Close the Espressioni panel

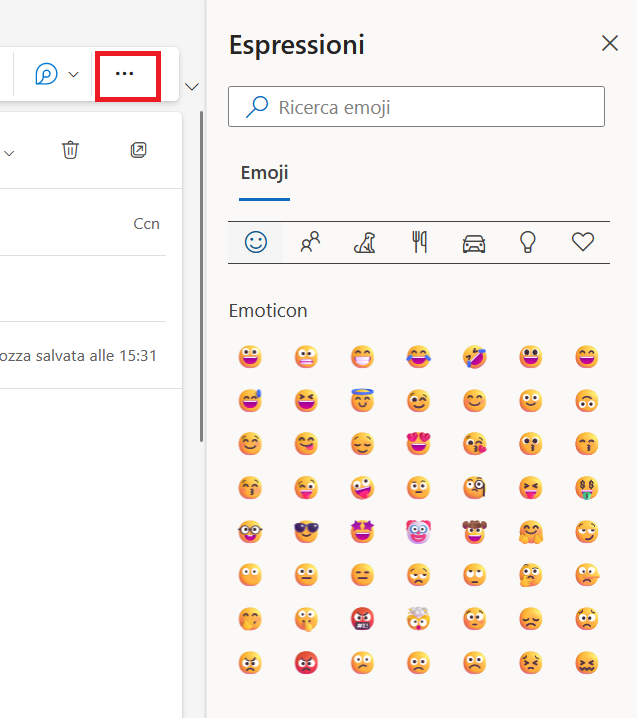click(x=610, y=44)
